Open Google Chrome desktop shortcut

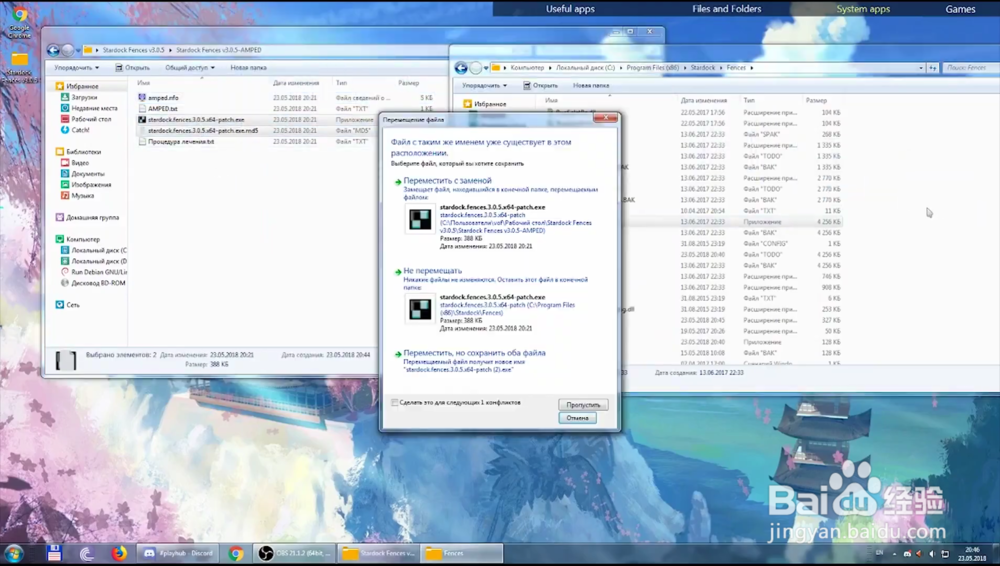pos(19,21)
